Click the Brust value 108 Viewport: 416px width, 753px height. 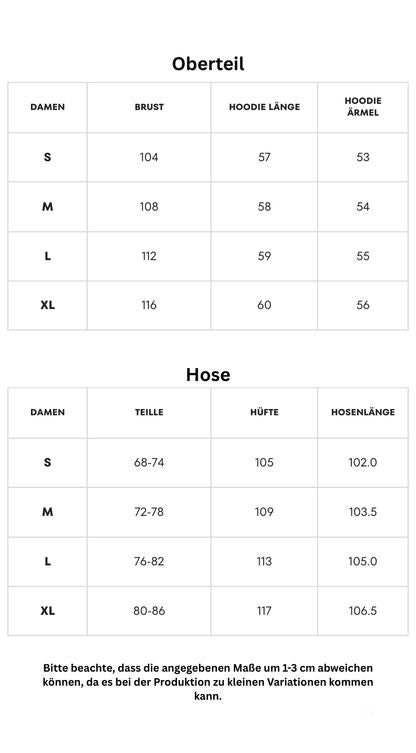tap(149, 206)
